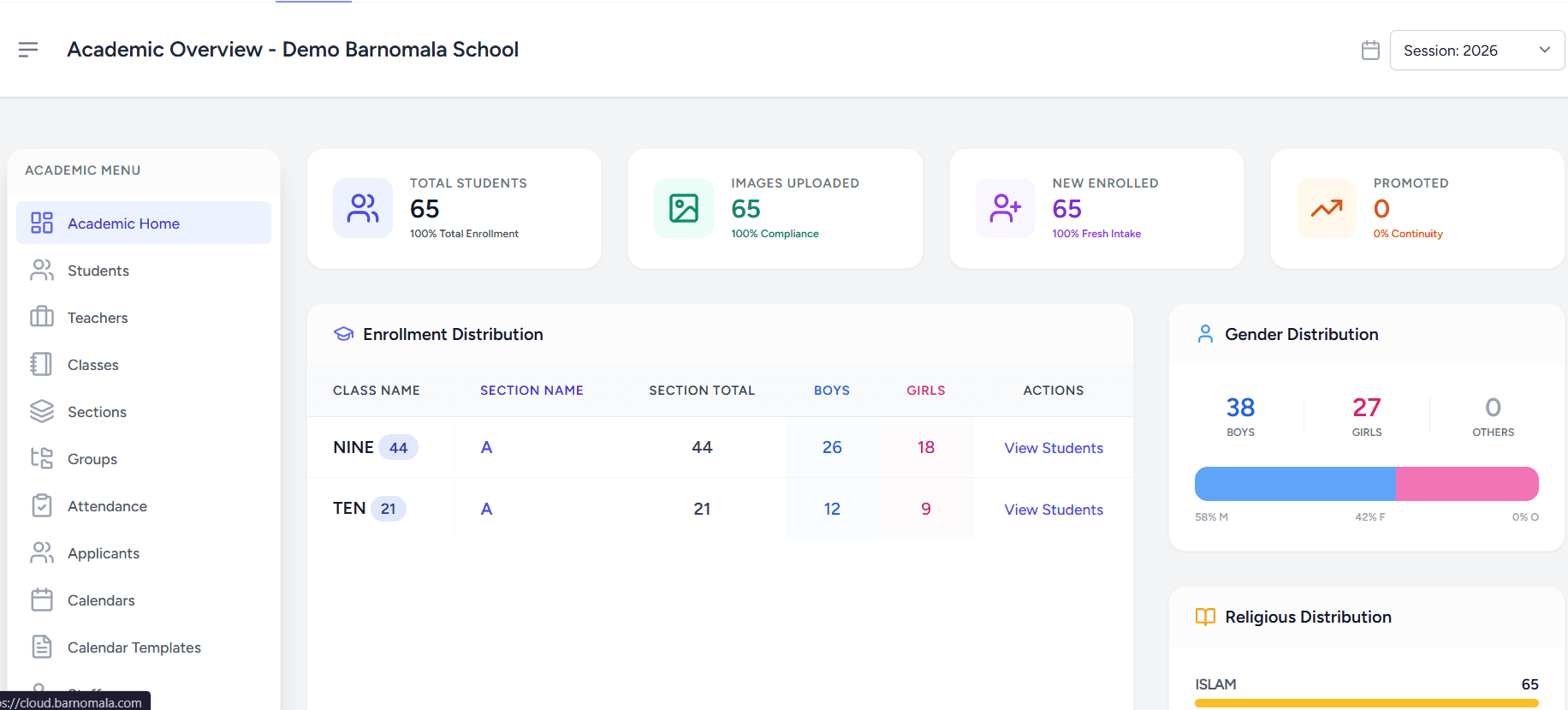This screenshot has width=1568, height=710.
Task: Click the Total Students users icon
Action: [363, 208]
